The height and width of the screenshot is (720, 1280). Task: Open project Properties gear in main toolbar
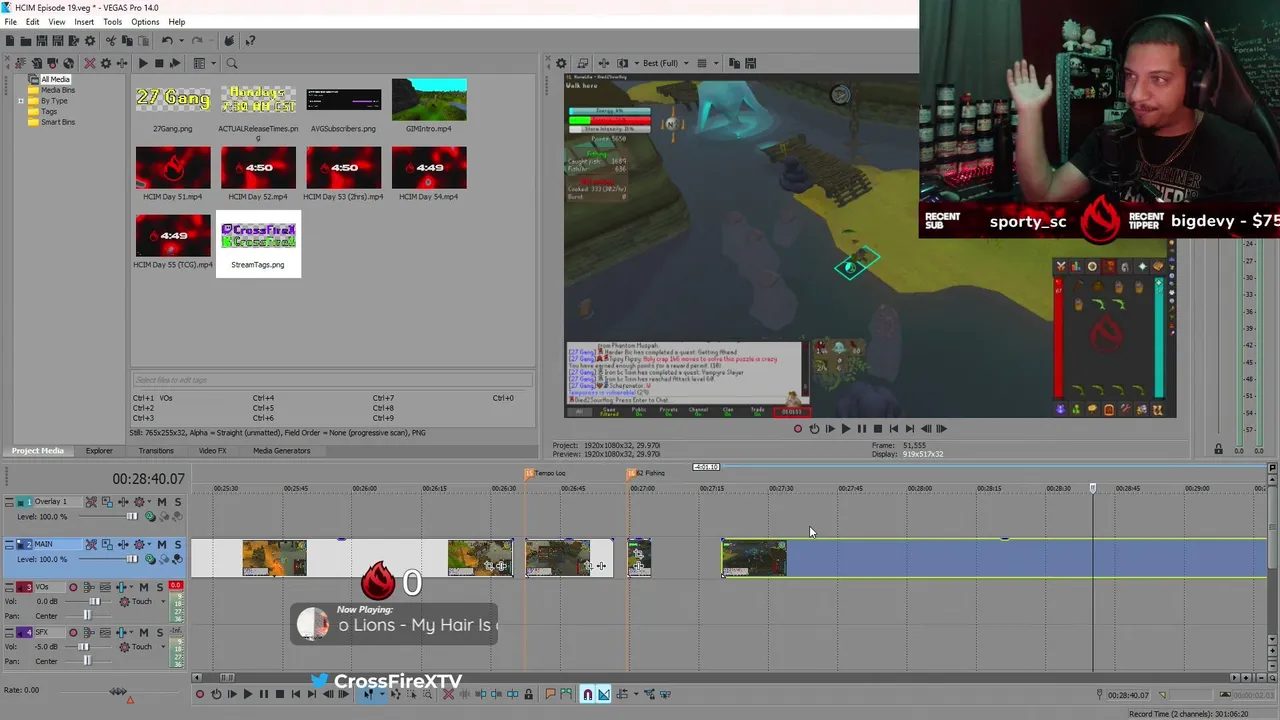[90, 41]
